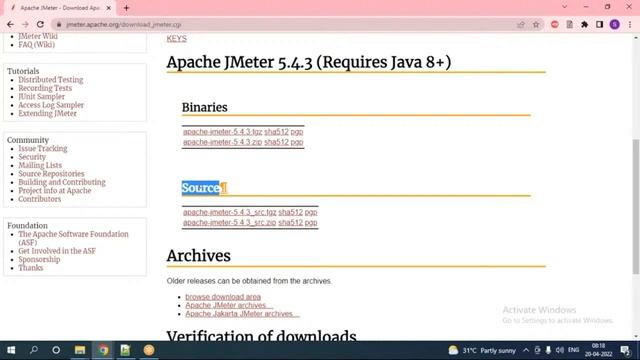Open Sponsorship link
Image resolution: width=640 pixels, height=360 pixels.
pos(39,260)
